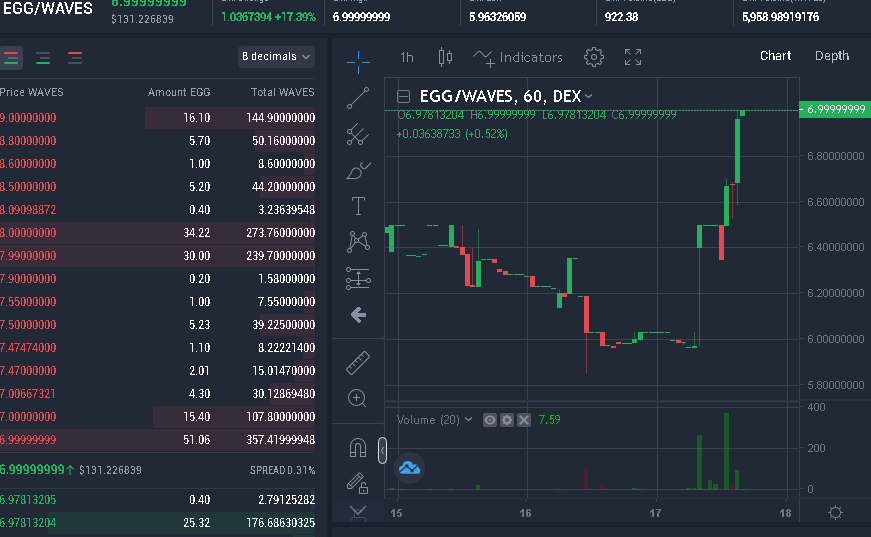Screen dimensions: 871x537
Task: Select the ruler measure tool
Action: pos(358,363)
